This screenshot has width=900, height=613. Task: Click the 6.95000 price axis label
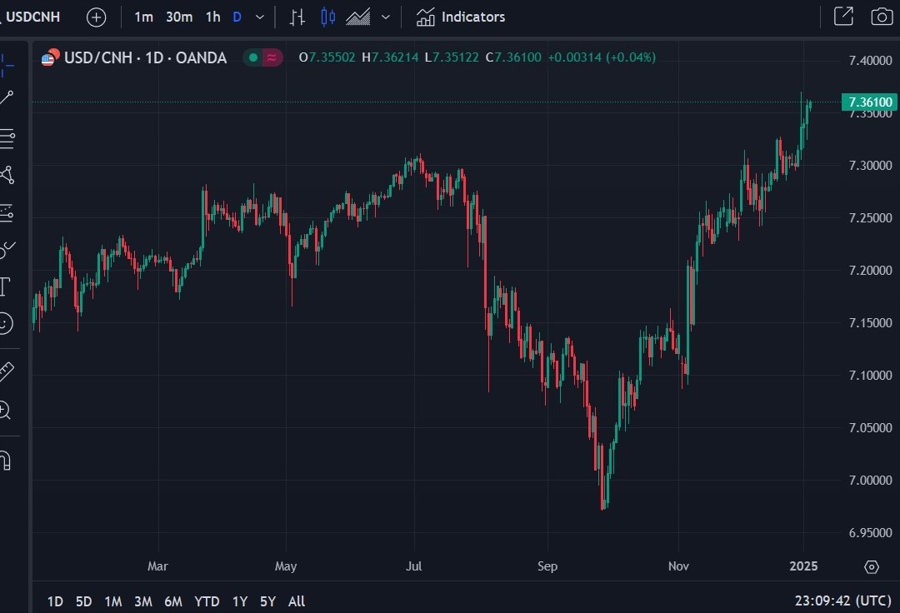pos(870,533)
